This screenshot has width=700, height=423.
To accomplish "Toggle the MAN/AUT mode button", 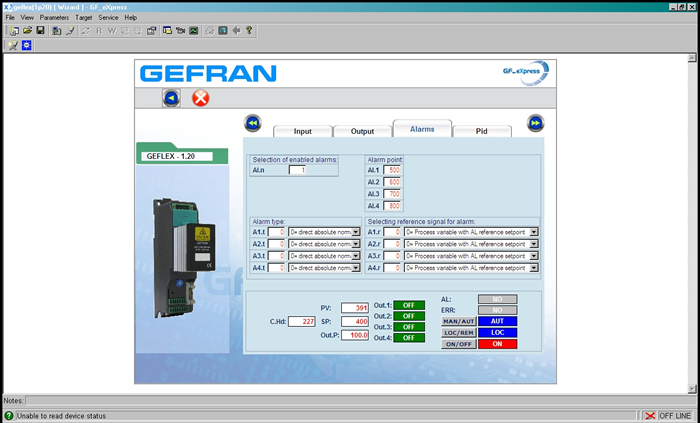I will point(458,321).
